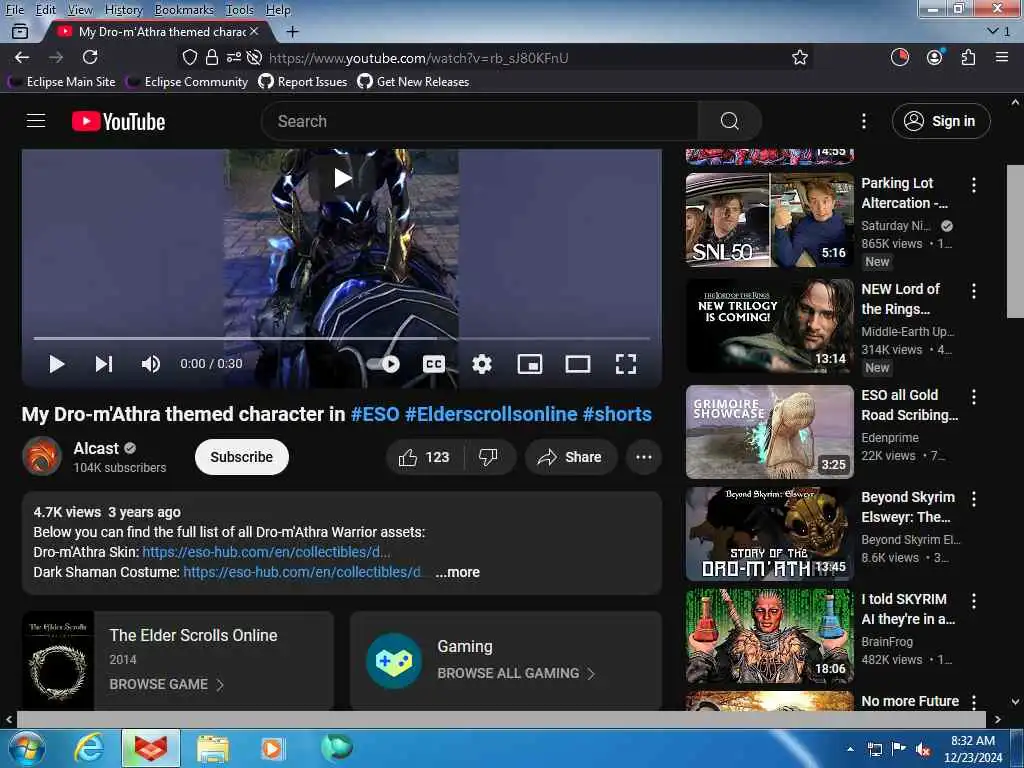
Task: Open the browser application menu
Action: tap(1002, 57)
